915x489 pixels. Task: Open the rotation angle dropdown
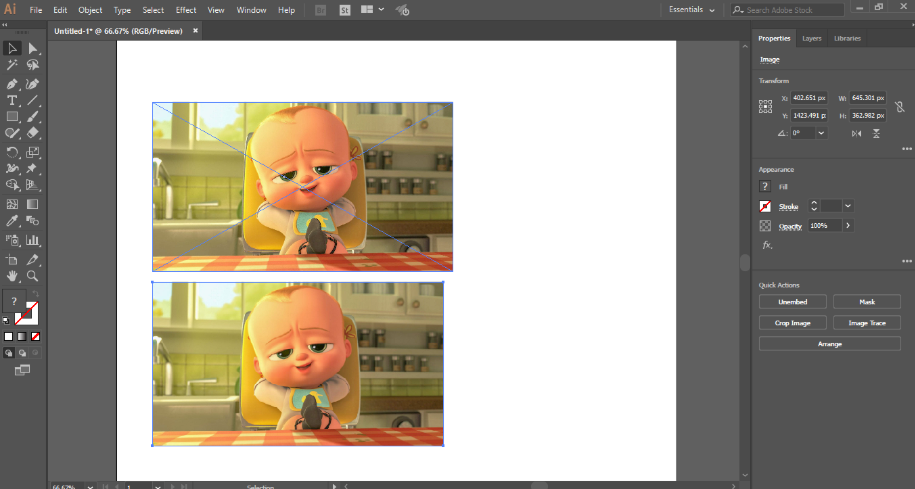click(x=821, y=133)
